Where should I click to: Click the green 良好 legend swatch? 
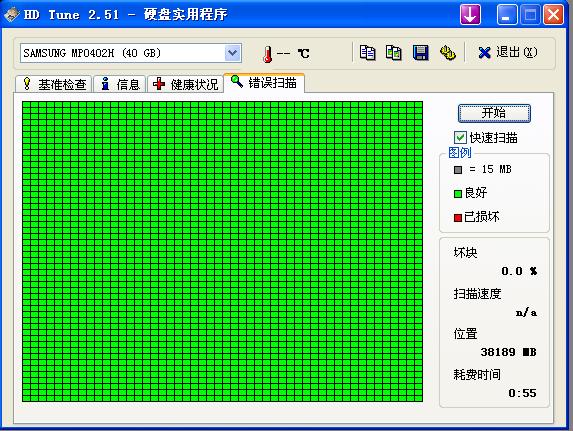point(458,194)
